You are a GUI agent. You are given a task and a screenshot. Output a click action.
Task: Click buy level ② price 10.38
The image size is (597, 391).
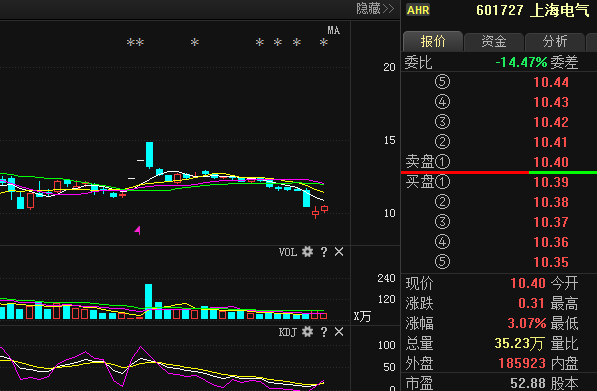pyautogui.click(x=551, y=202)
